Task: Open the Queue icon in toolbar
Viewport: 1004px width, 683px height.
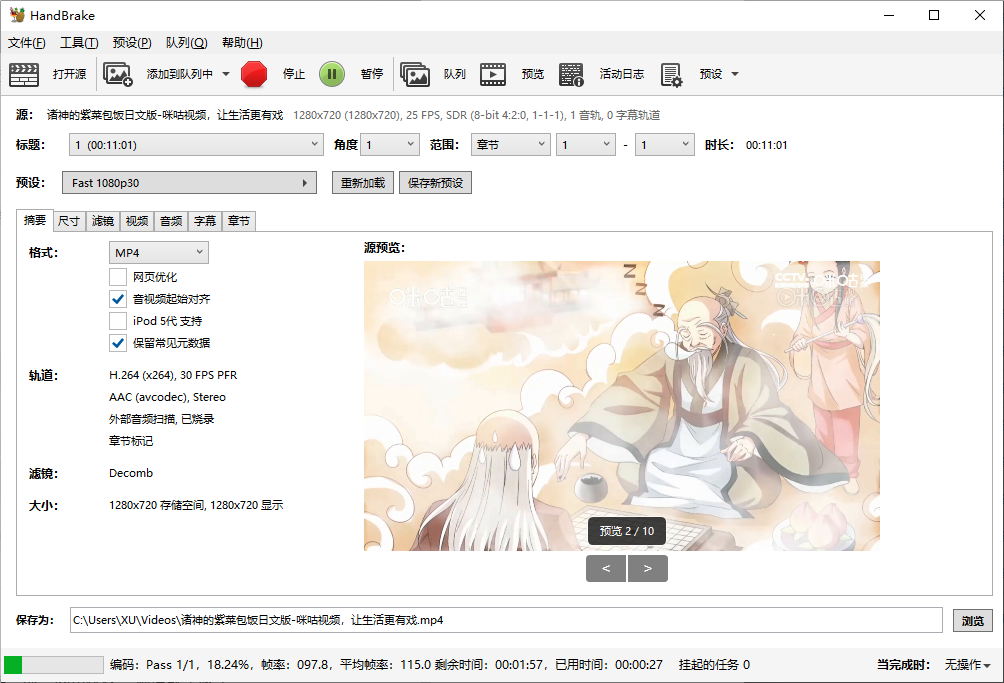Action: click(x=415, y=74)
